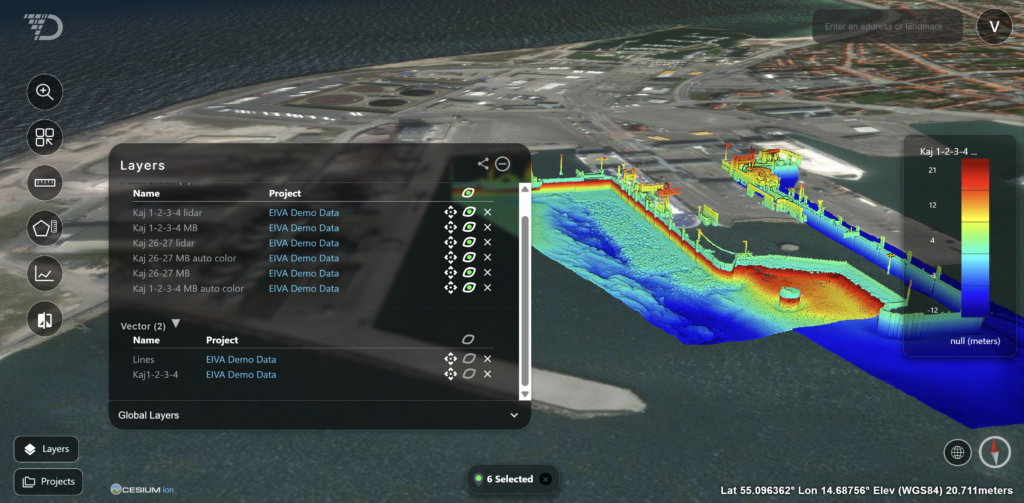Click the app logo in top corner
Screen dimensions: 1024x503
point(43,26)
